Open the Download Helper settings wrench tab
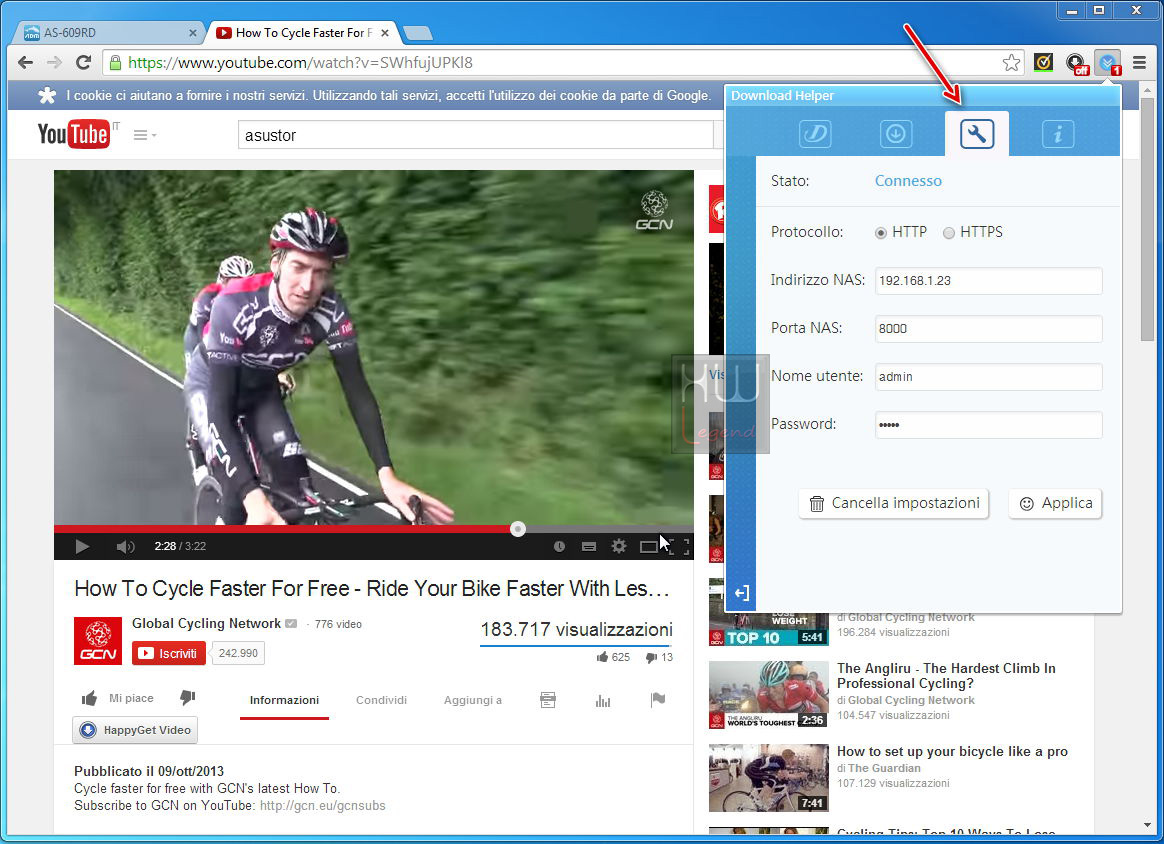 976,134
